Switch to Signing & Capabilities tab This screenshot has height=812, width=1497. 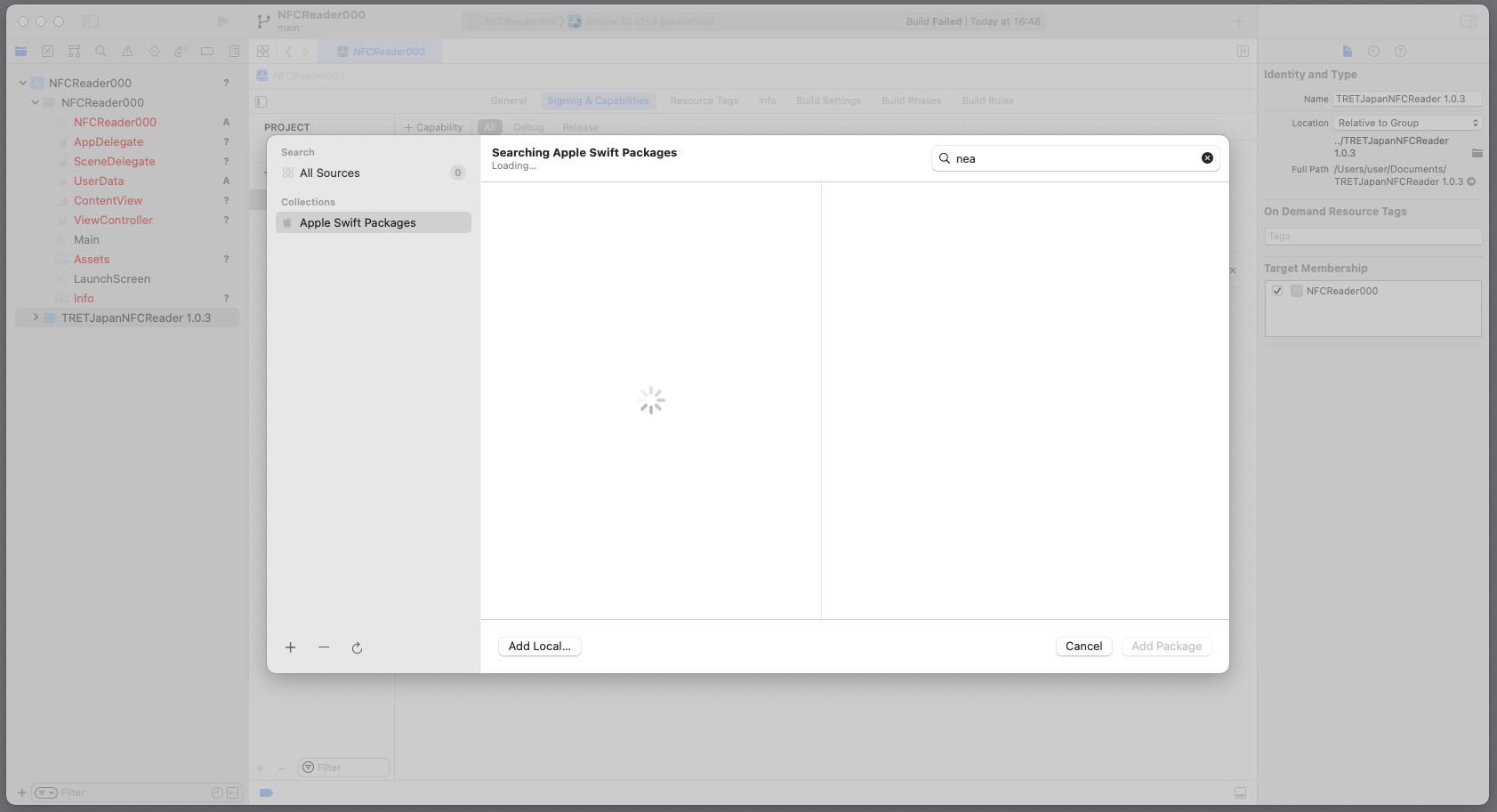(598, 101)
